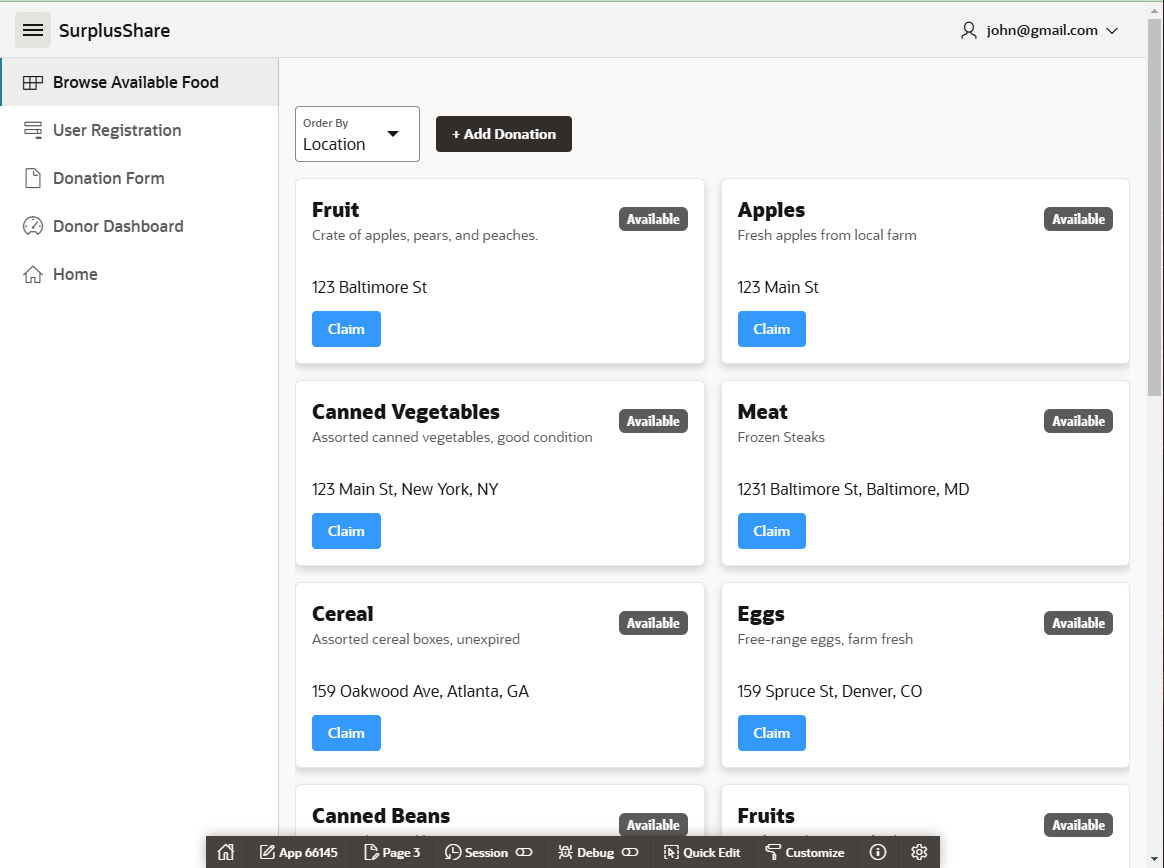This screenshot has width=1164, height=868.
Task: Click 1231 Baltimore St, Baltimore, MD address
Action: coord(853,489)
